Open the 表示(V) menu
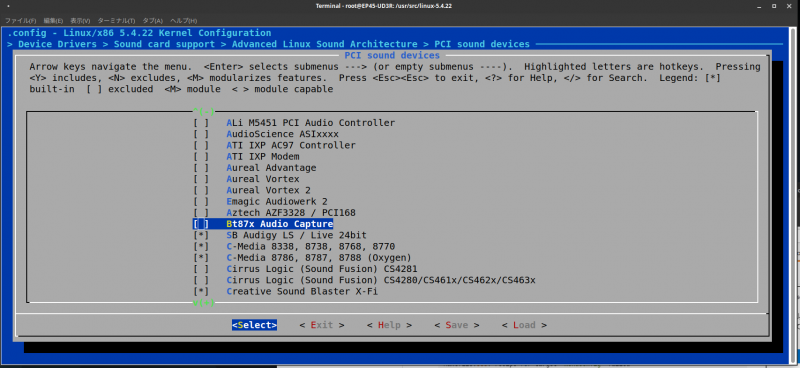The height and width of the screenshot is (368, 800). tap(80, 21)
